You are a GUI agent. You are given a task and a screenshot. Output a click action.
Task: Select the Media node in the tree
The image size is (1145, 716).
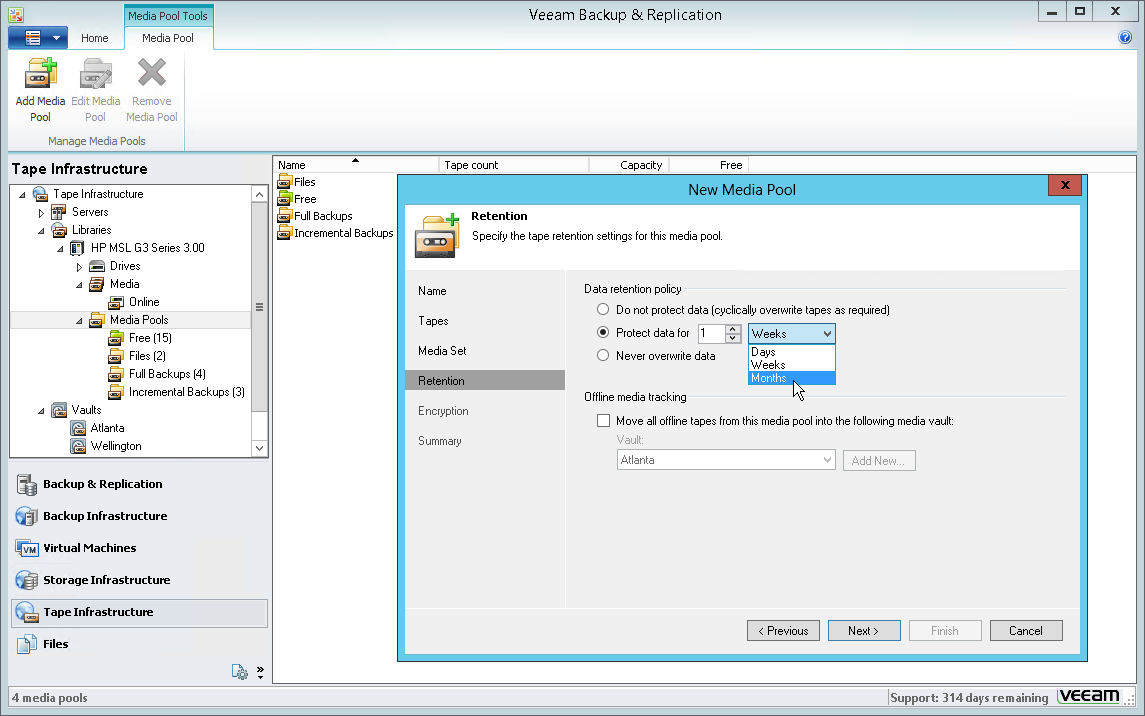124,284
